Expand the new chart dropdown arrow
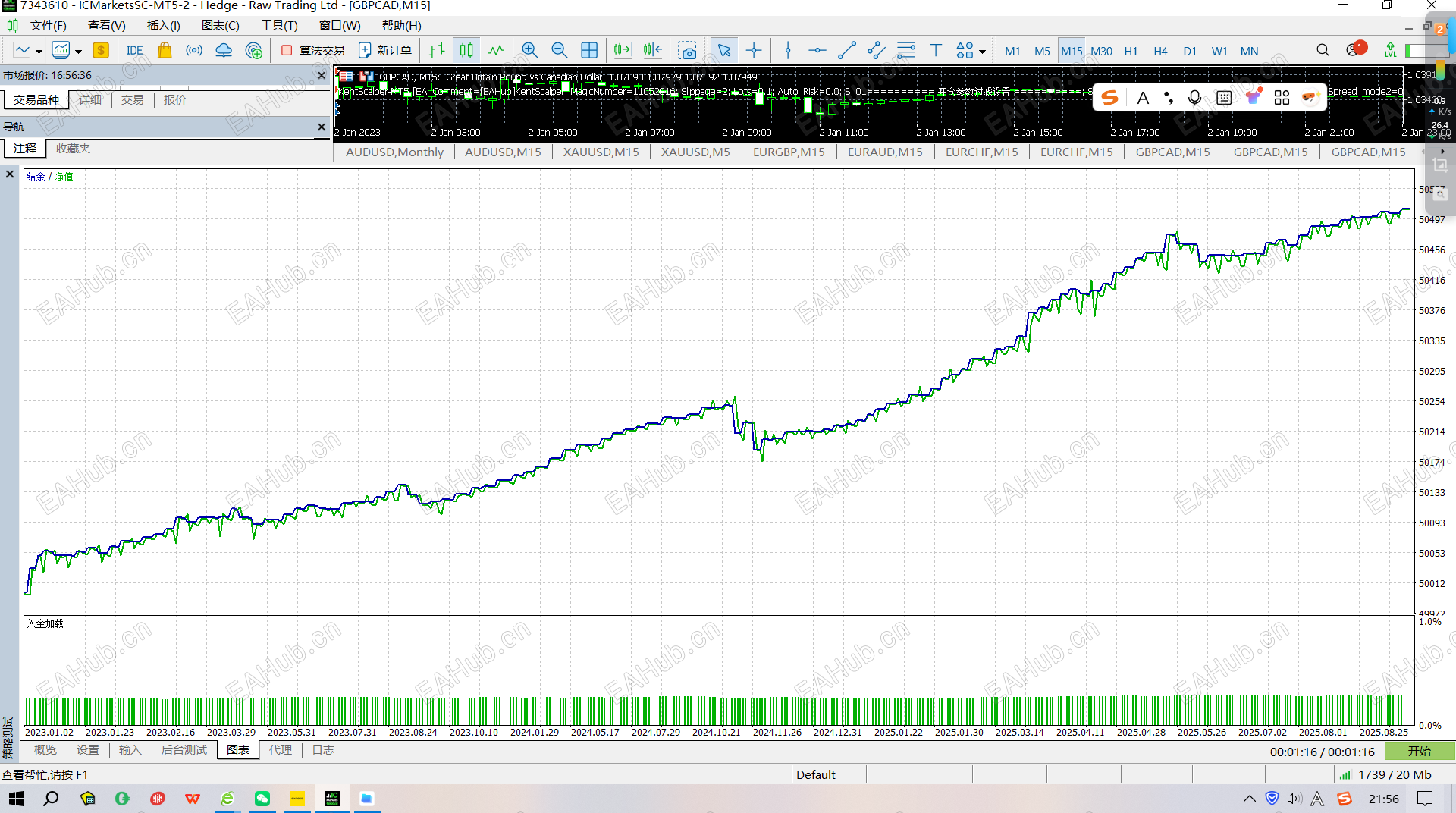Viewport: 1456px width, 813px height. click(39, 52)
